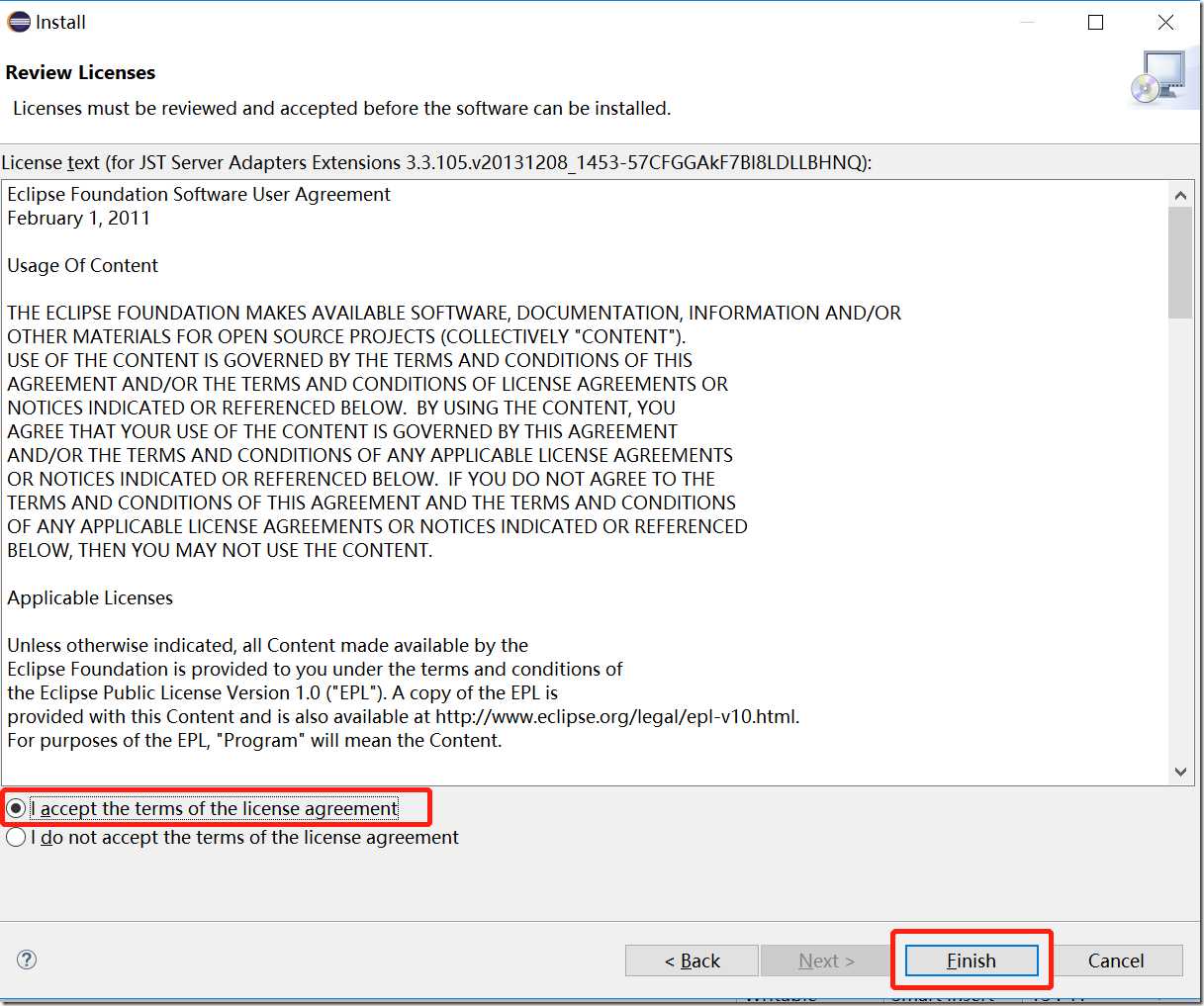Select 'I accept the terms' radio button
Screen dimensions: 1204x1006
coord(16,808)
